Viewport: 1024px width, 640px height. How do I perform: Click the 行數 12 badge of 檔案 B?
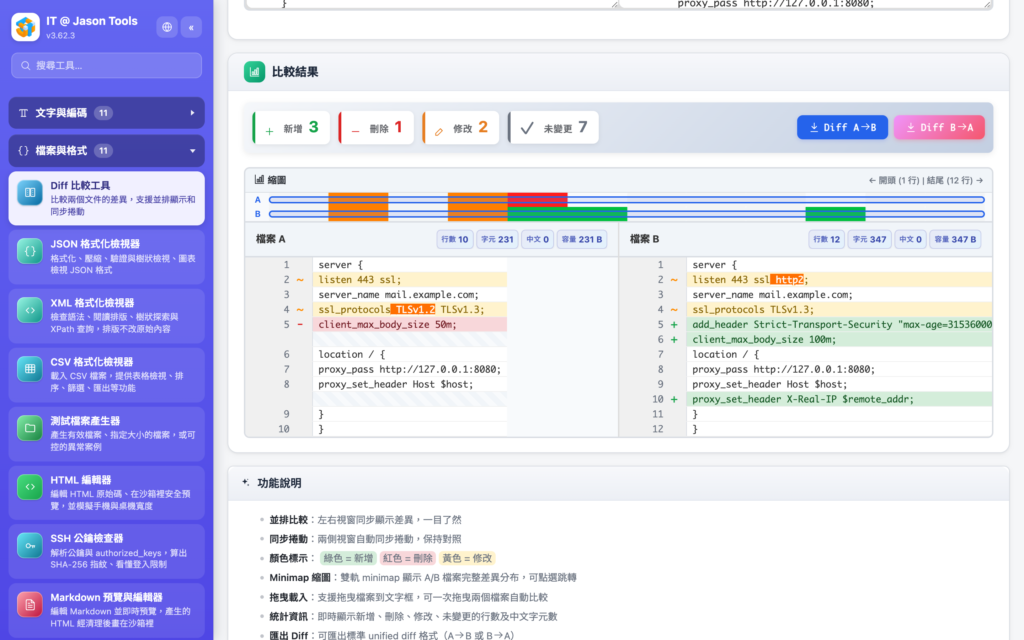click(826, 239)
